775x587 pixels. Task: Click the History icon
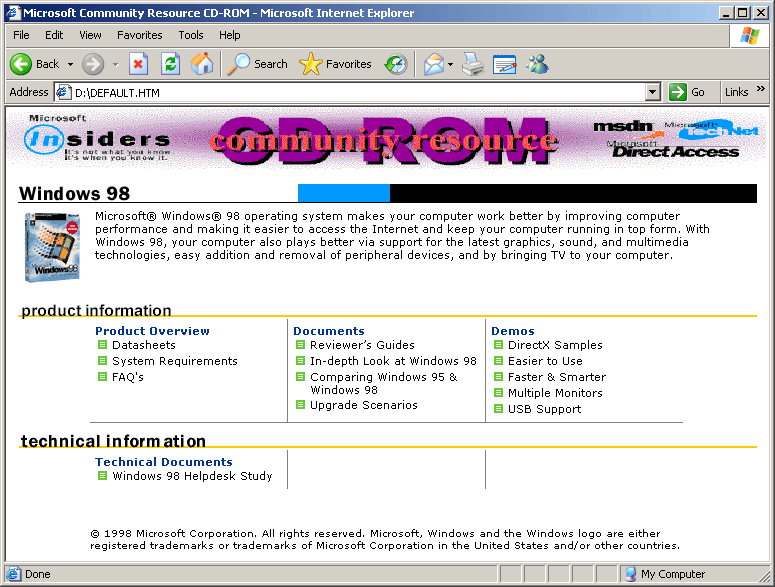[x=396, y=64]
